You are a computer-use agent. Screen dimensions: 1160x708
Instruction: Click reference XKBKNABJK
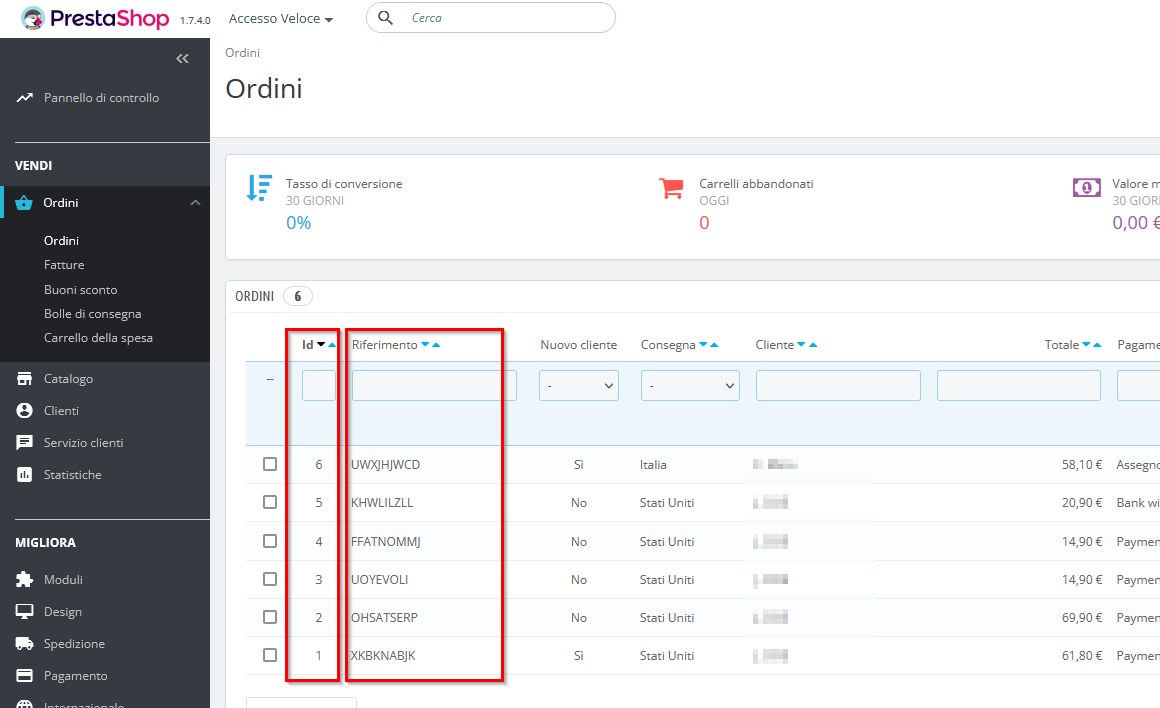coord(383,655)
